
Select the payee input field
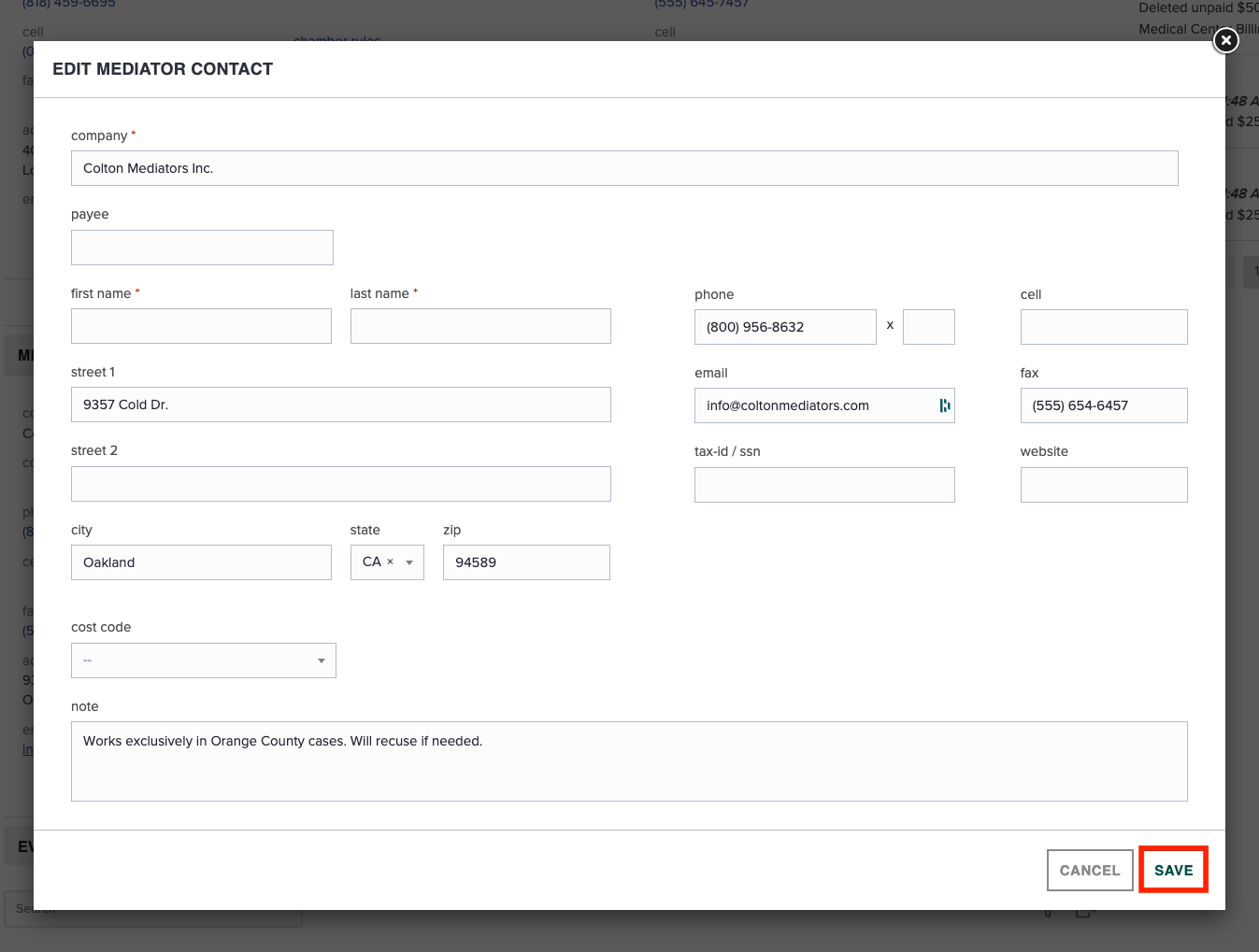coord(202,248)
